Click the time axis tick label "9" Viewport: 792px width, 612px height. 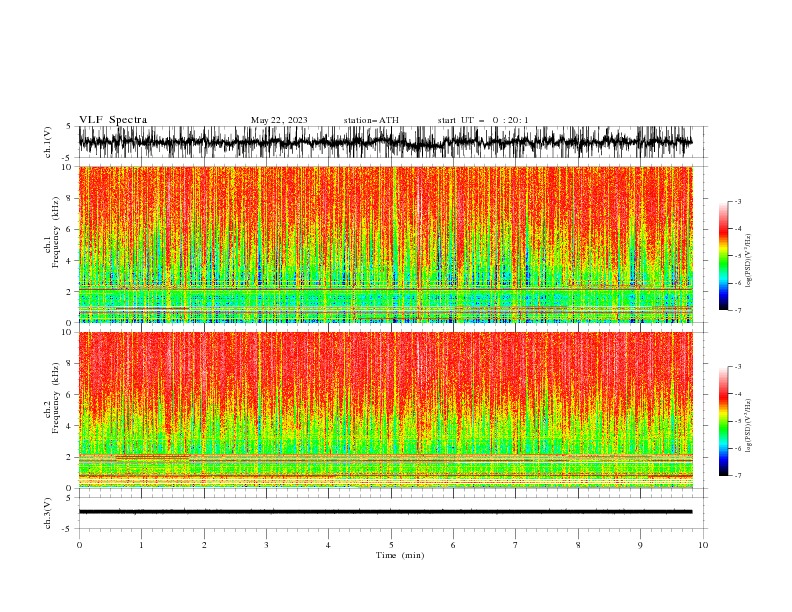pos(640,545)
